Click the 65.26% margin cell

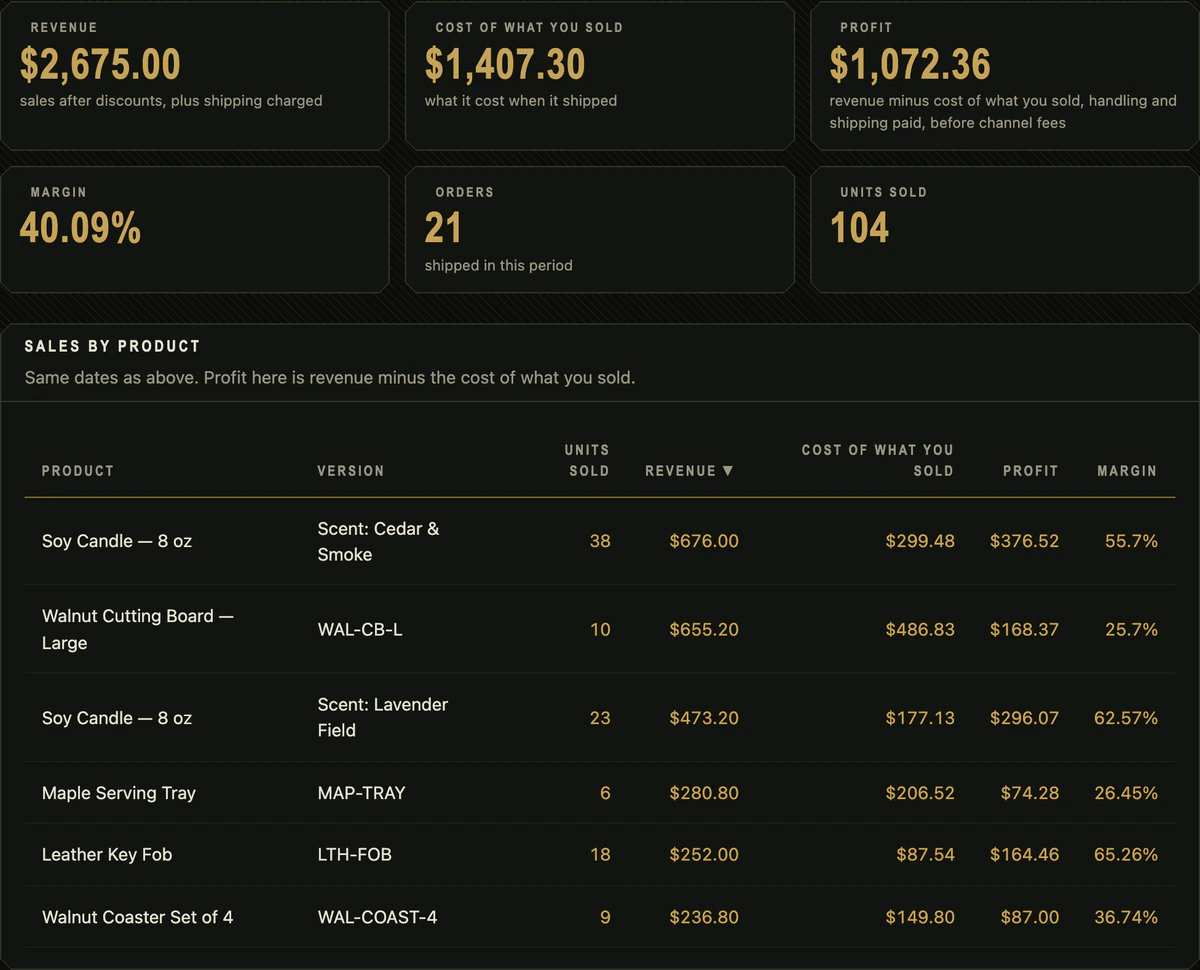pyautogui.click(x=1126, y=855)
